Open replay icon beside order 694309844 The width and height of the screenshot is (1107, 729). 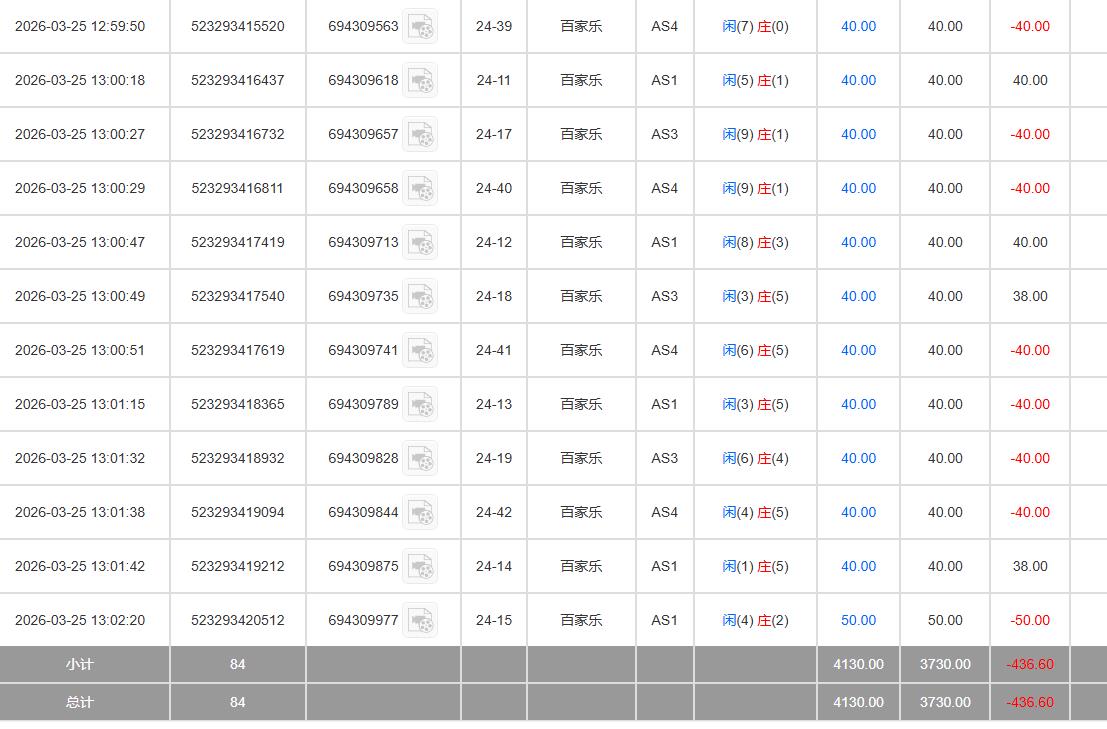(x=421, y=512)
